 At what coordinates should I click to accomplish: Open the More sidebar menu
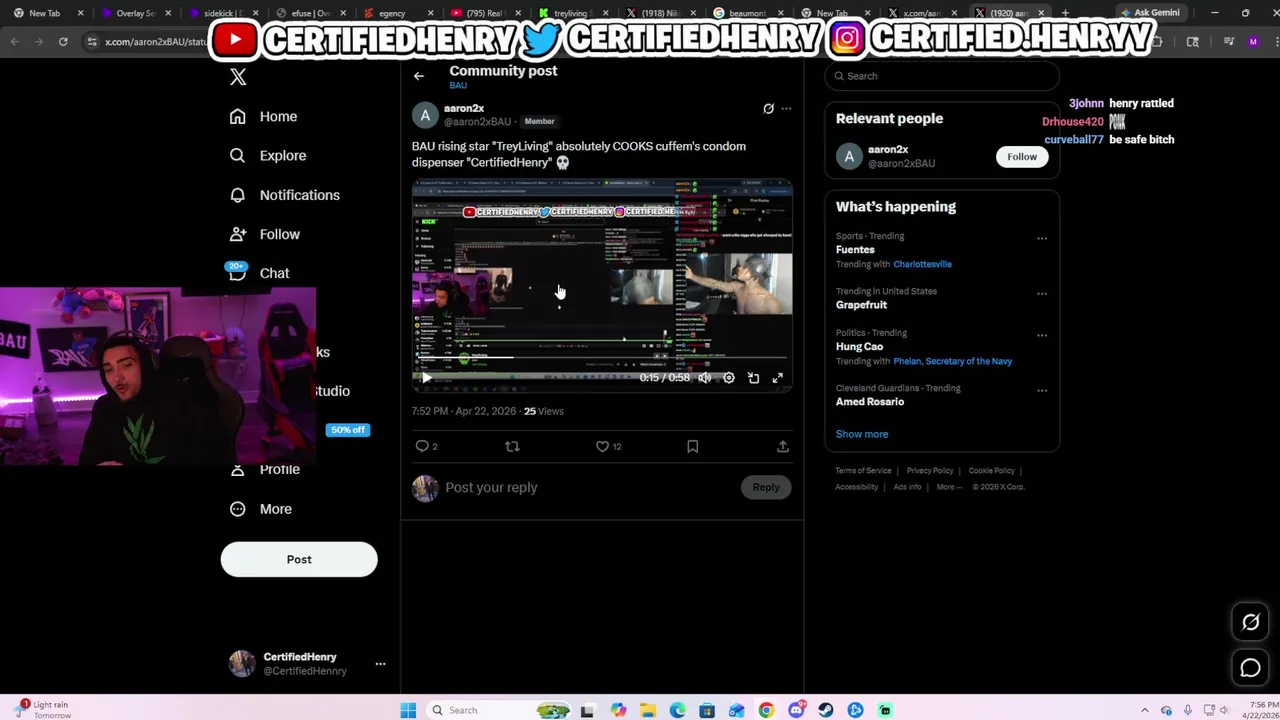260,509
